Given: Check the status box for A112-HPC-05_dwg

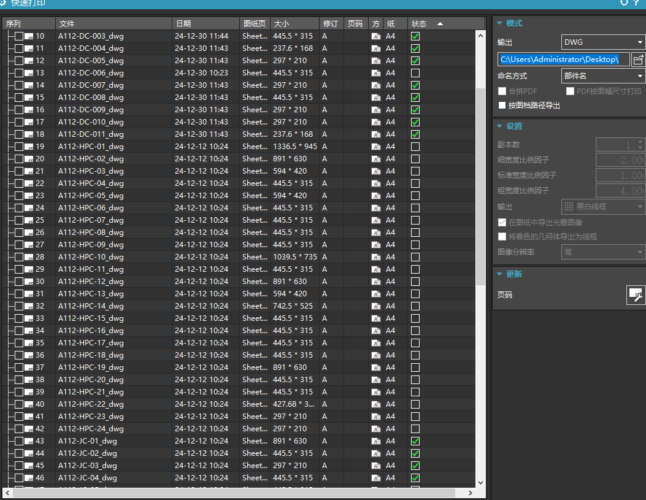Looking at the screenshot, I should 415,195.
